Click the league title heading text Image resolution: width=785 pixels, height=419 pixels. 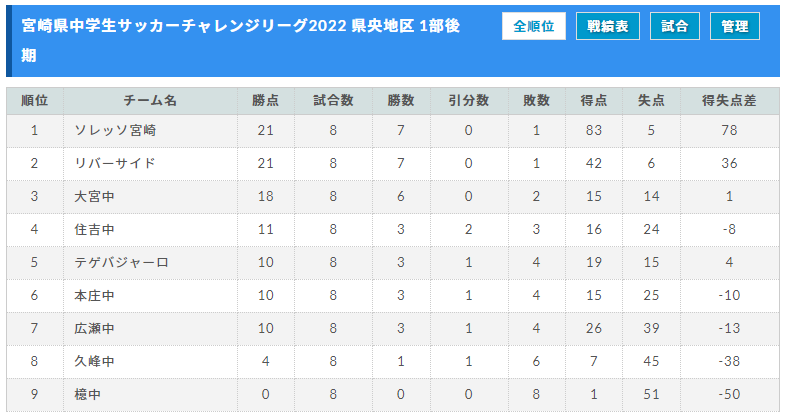pos(240,40)
